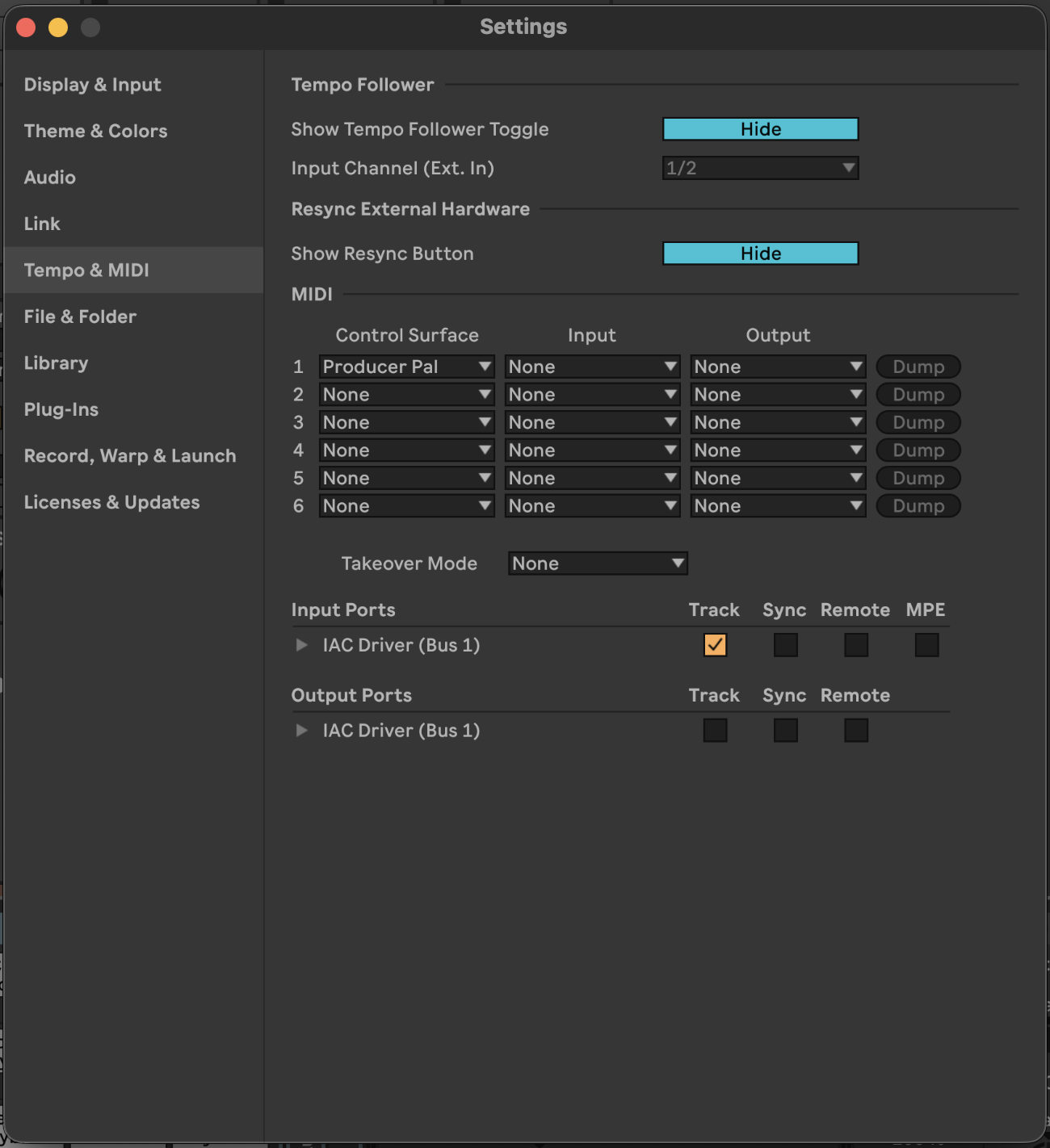The width and height of the screenshot is (1050, 1148).
Task: Disable Track for IAC Driver input port
Action: click(x=715, y=645)
